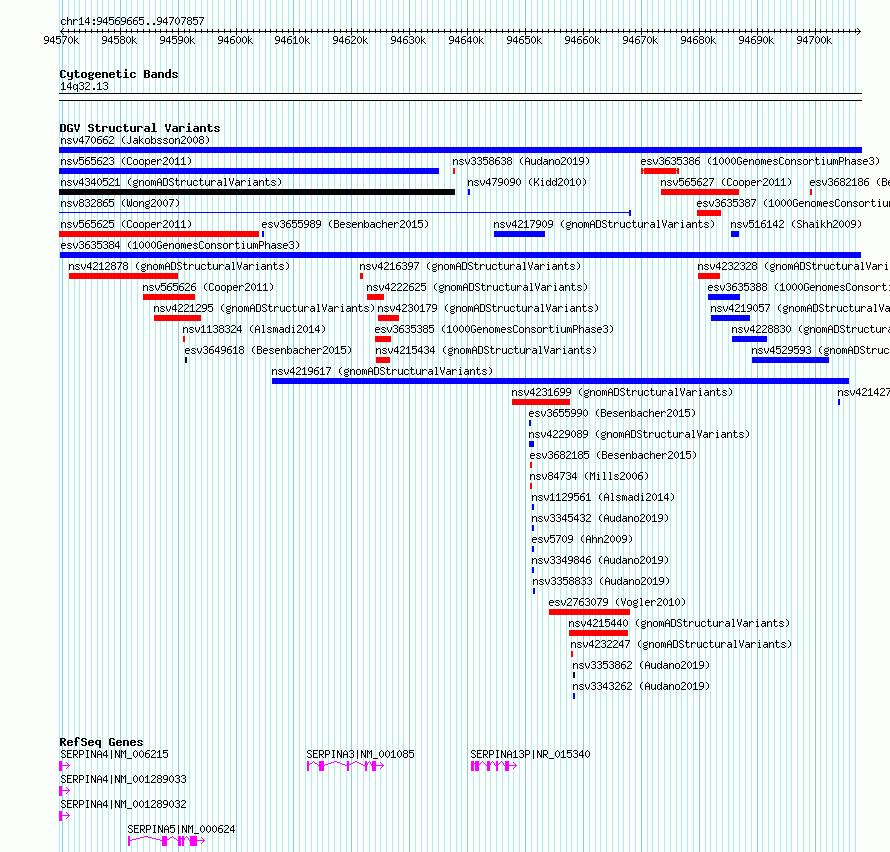Click the red esv2763079 (Vogler2010) bar
Screen dimensions: 890x852
[589, 612]
